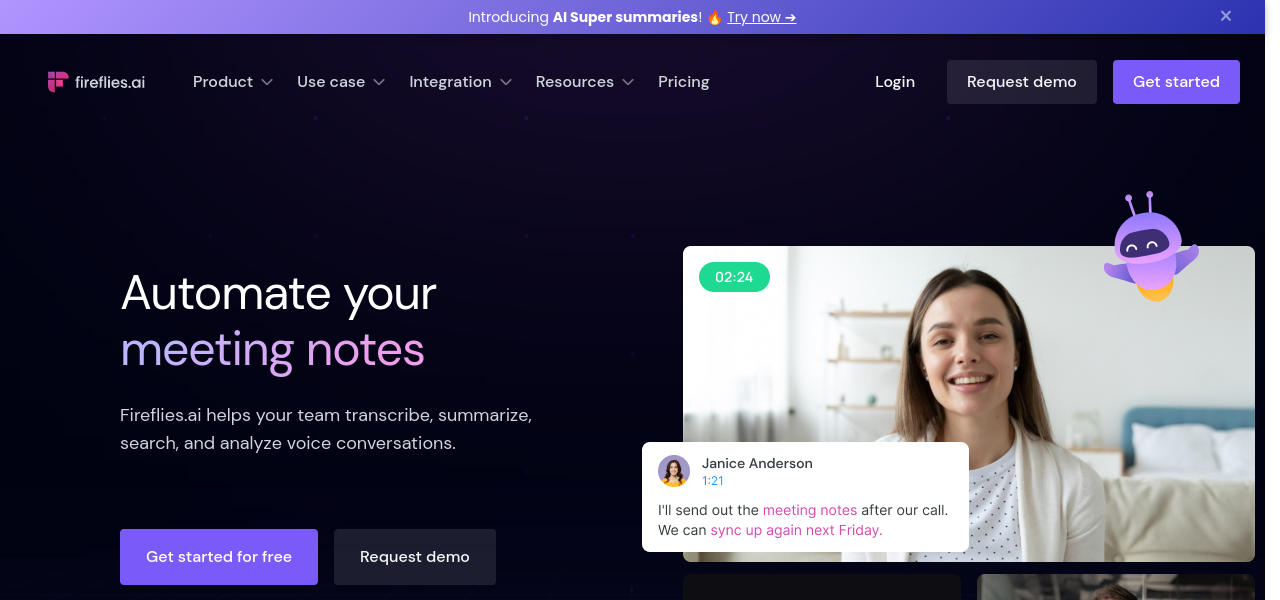
Task: Click the Fireflies.ai logo icon
Action: point(58,82)
